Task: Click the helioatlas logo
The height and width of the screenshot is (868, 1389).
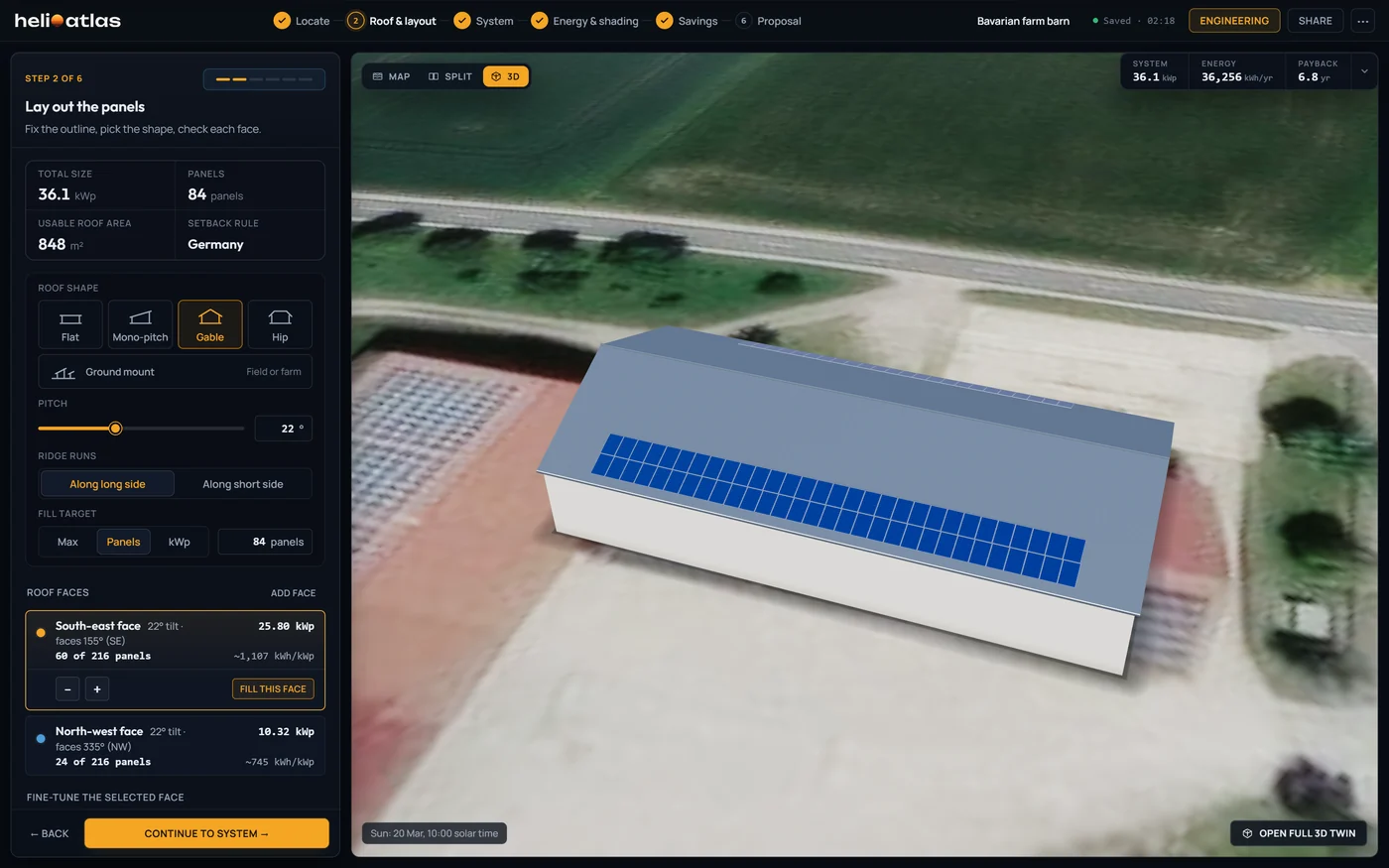Action: [67, 20]
